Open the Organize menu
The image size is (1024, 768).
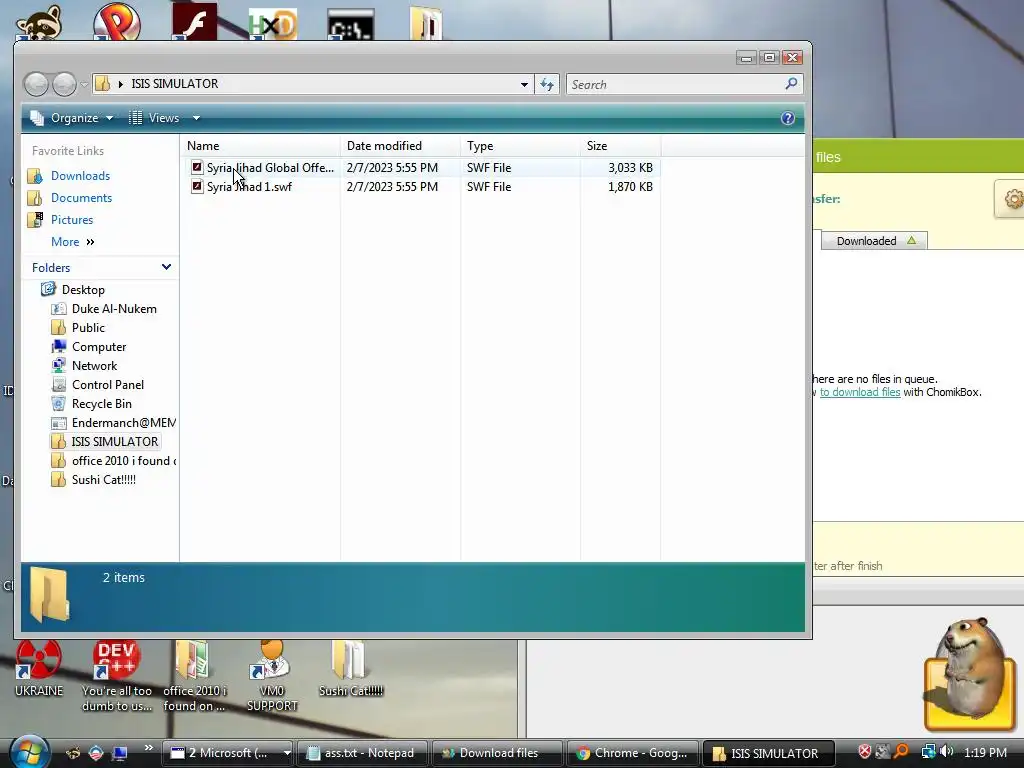[x=72, y=118]
